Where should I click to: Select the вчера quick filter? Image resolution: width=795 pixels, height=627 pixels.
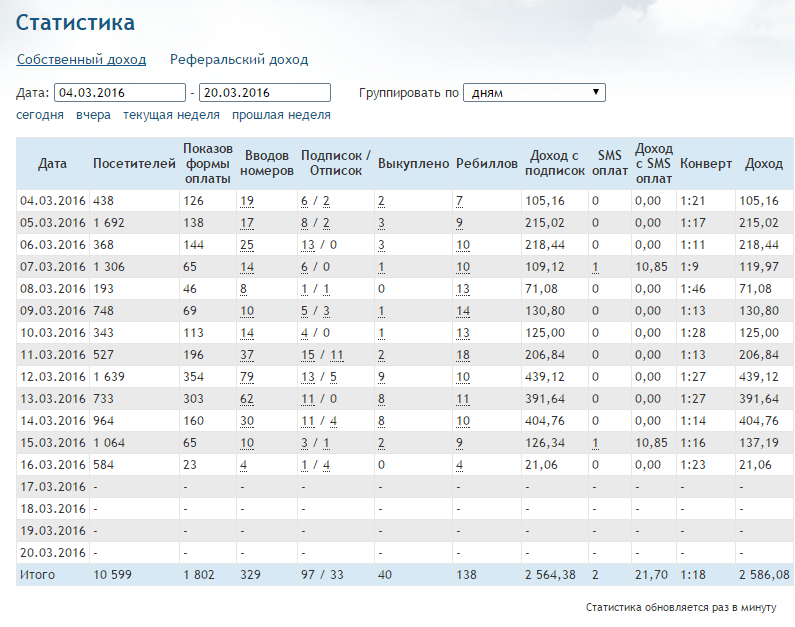pyautogui.click(x=93, y=115)
